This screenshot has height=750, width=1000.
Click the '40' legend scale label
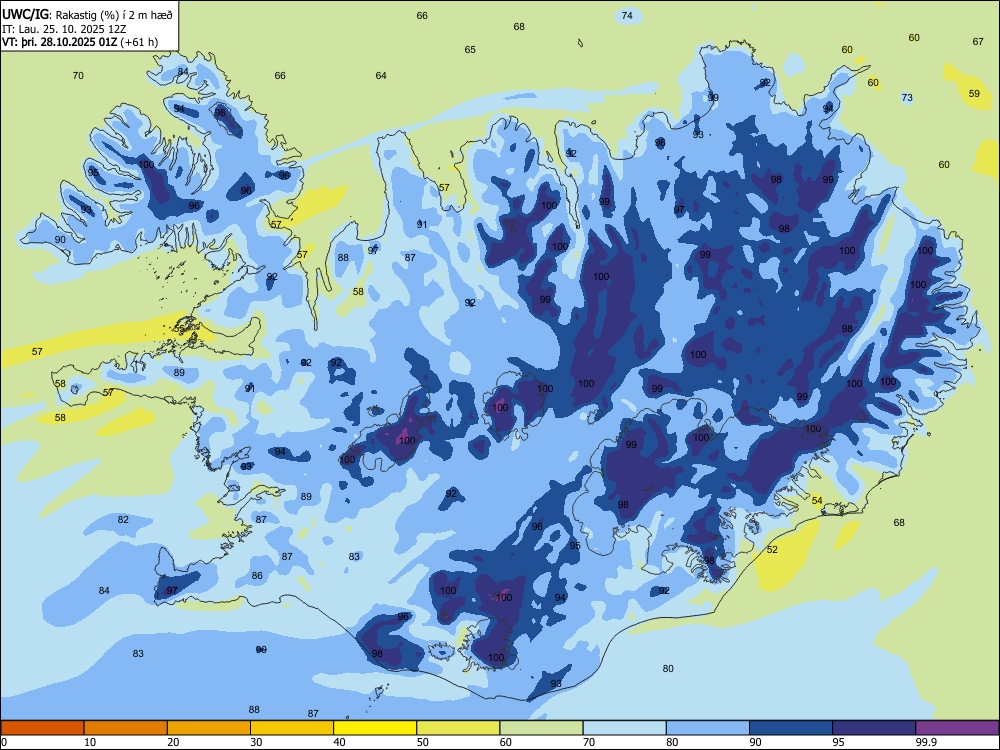[x=340, y=742]
